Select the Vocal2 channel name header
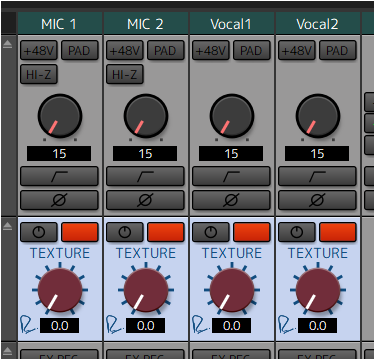The width and height of the screenshot is (375, 360). click(318, 24)
